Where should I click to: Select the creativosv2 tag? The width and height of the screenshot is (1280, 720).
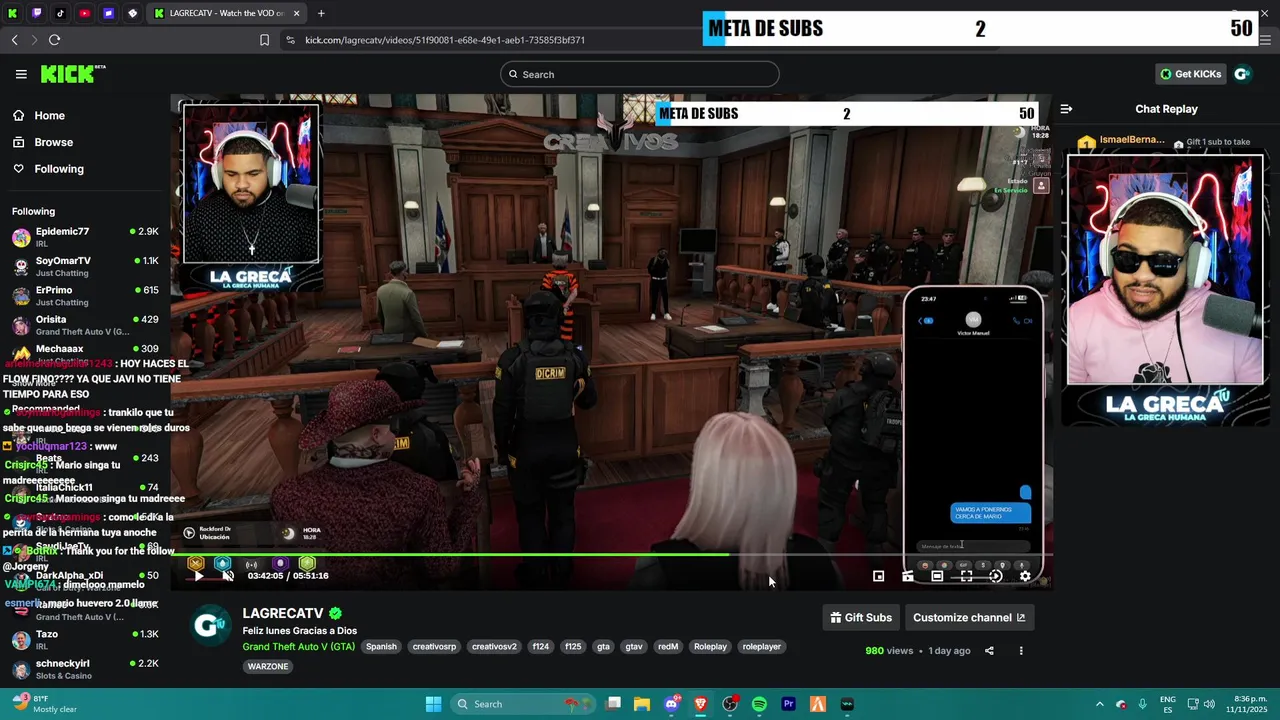pyautogui.click(x=494, y=647)
